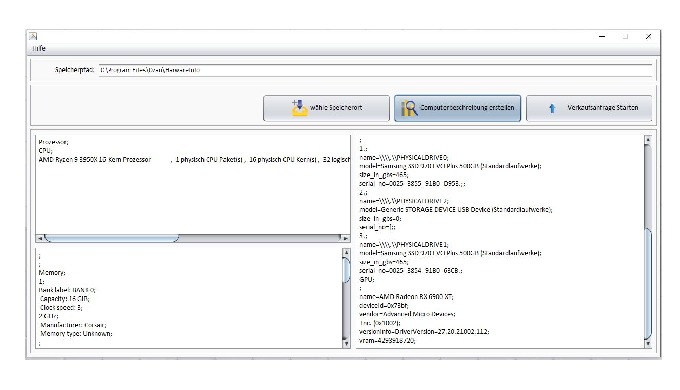Click the serial_no line ending 63CB
The image size is (680, 390).
point(411,271)
